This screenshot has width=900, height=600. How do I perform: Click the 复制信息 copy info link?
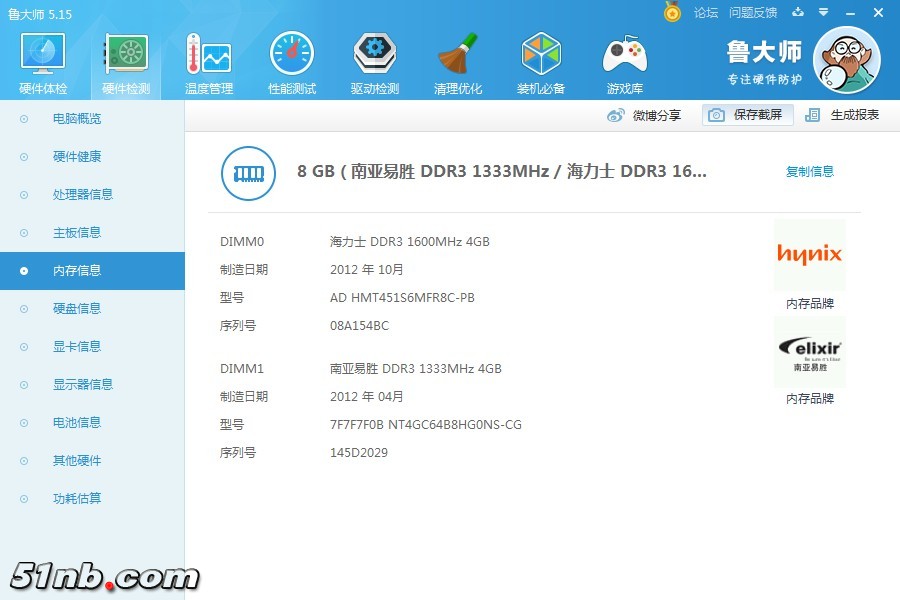pyautogui.click(x=809, y=171)
